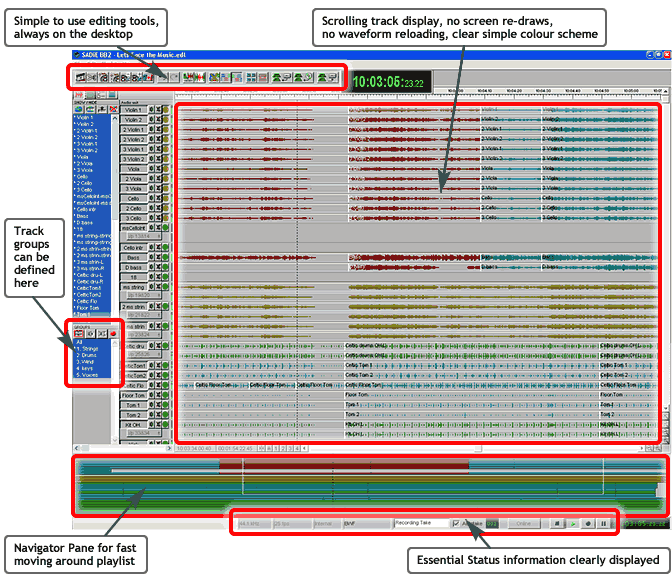Click the horizontal scrollbar thumb under track list

(86, 448)
